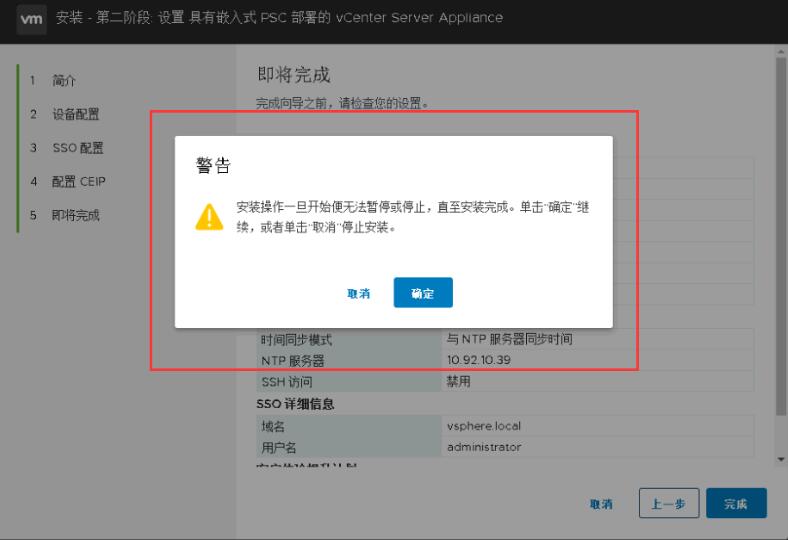This screenshot has width=788, height=540.
Task: Click the vsphere.local domain value
Action: click(484, 426)
